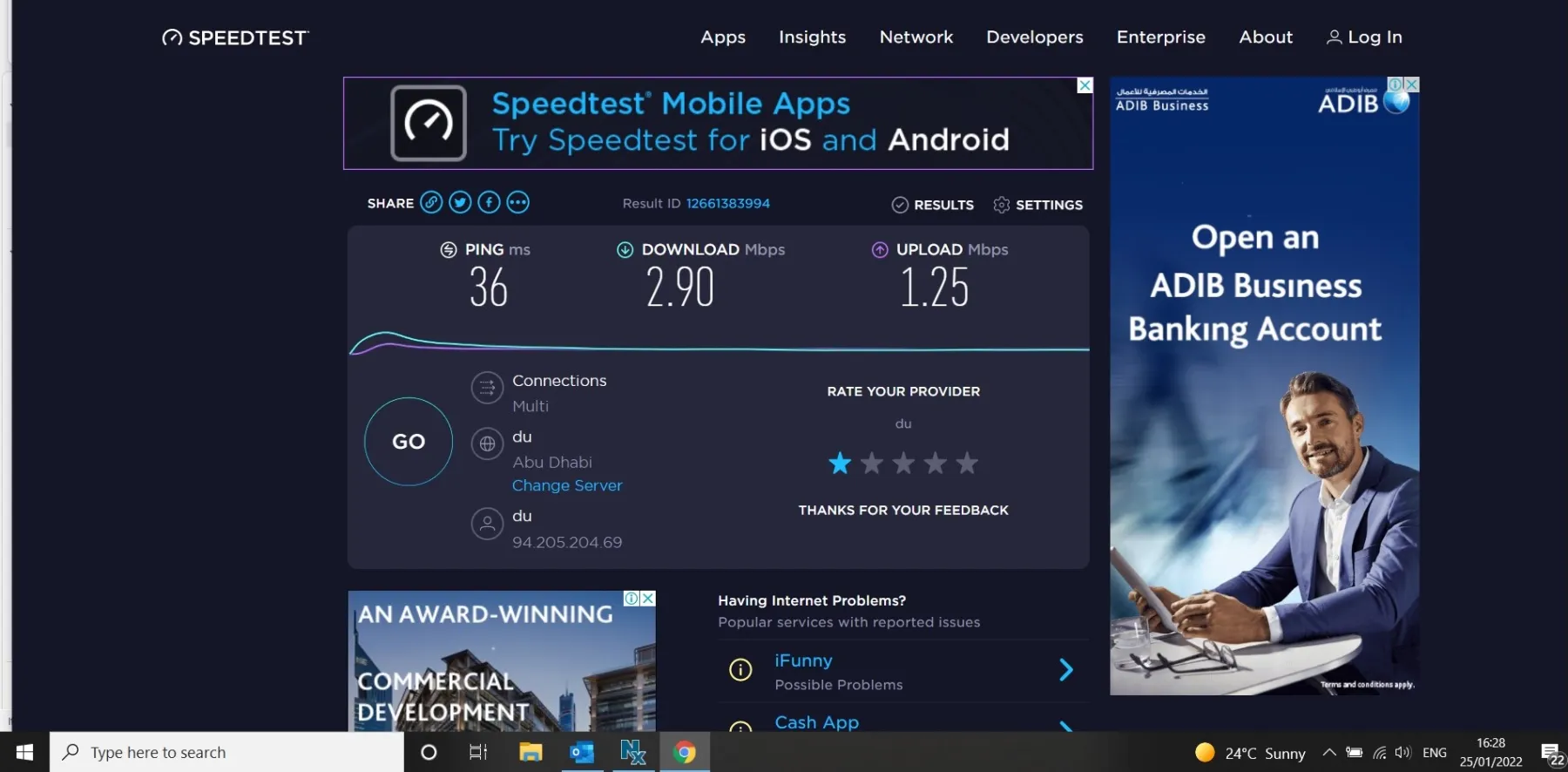
Task: Select the third rating star
Action: click(903, 464)
